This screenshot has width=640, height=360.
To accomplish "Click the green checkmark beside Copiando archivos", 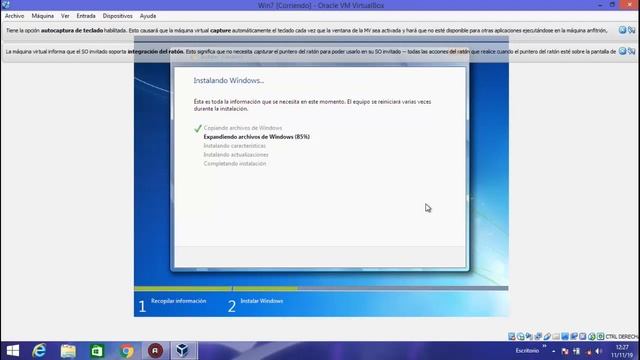I will 198,128.
